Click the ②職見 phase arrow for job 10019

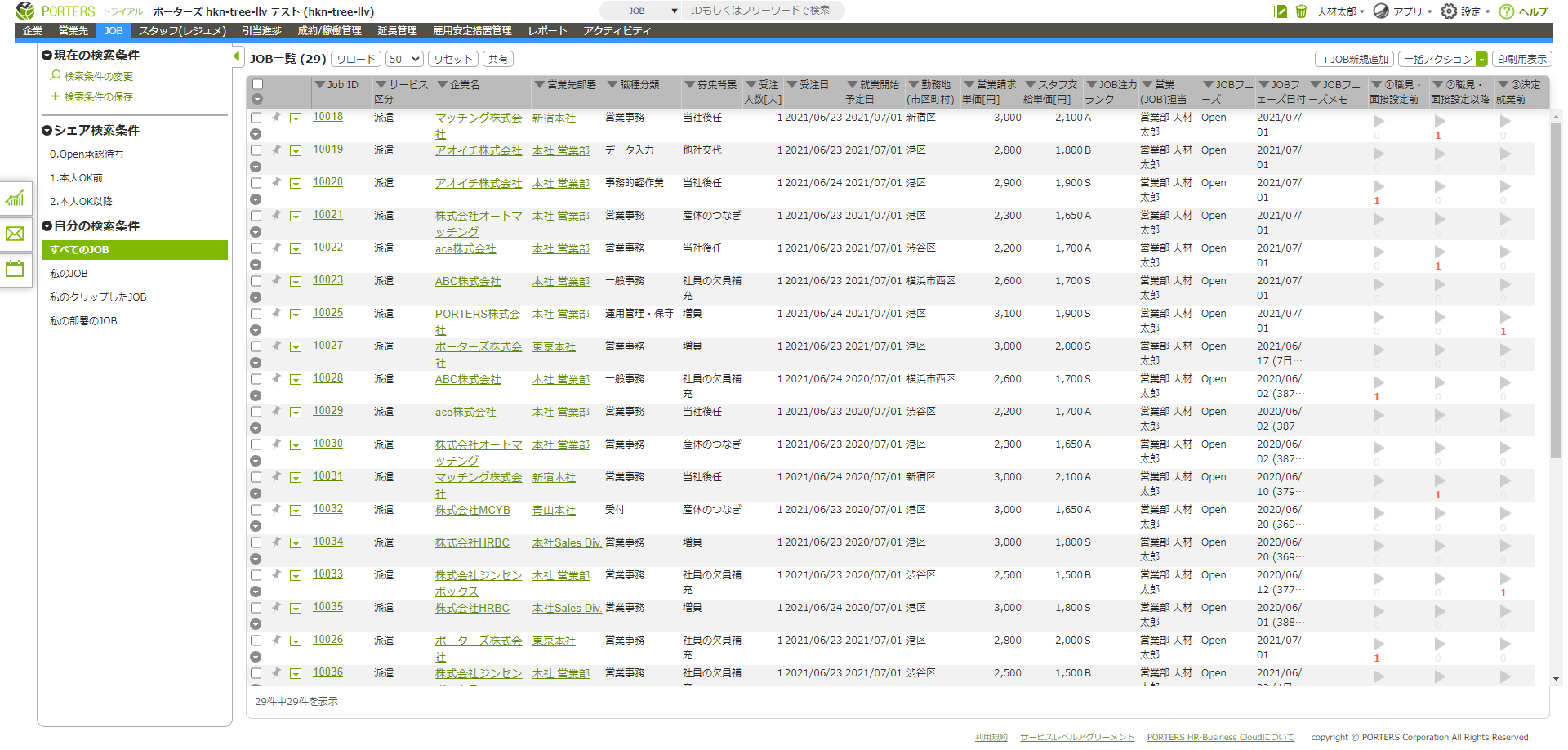tap(1440, 154)
